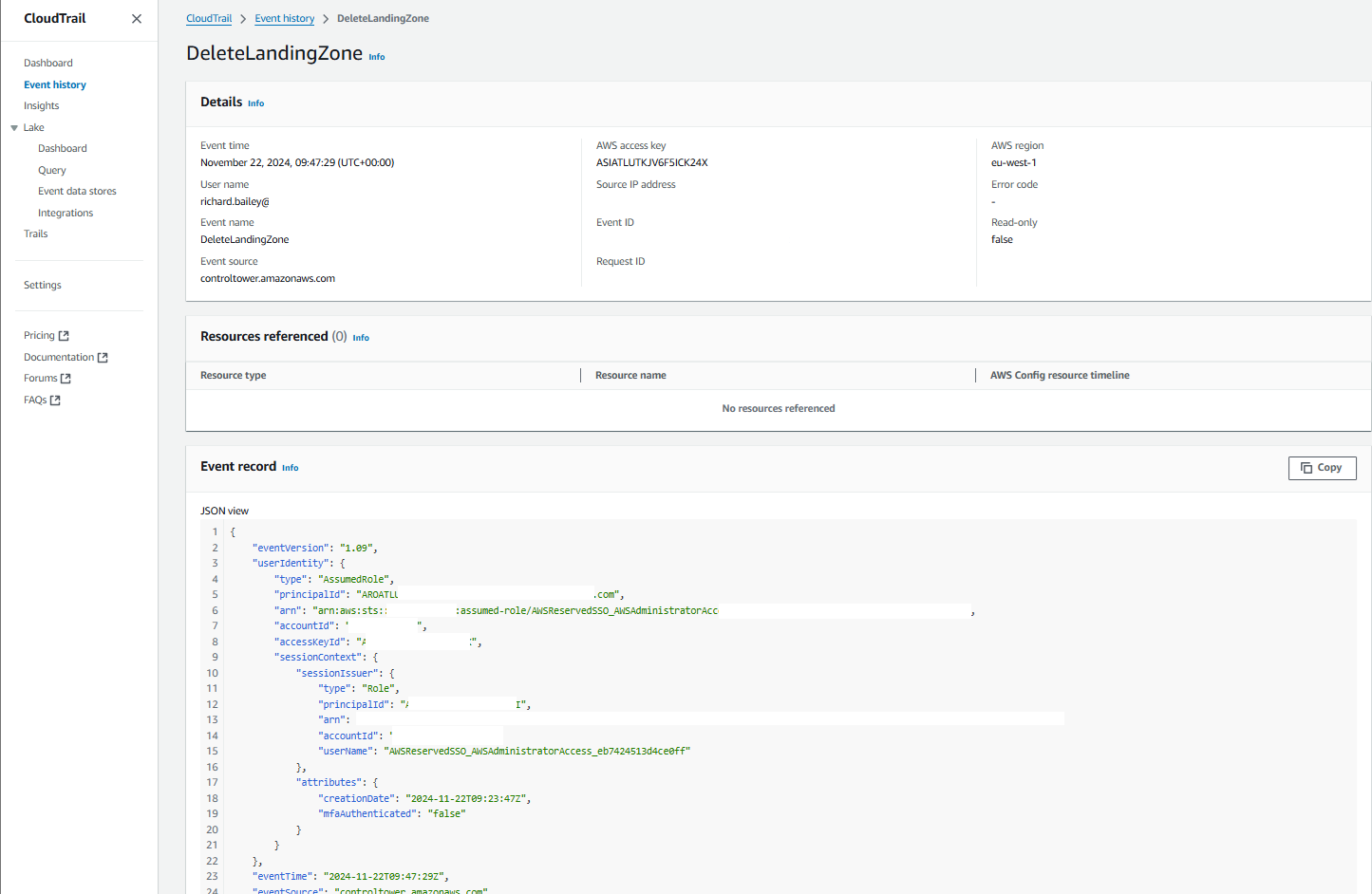Click the Forums external link icon
Image resolution: width=1372 pixels, height=894 pixels.
tap(66, 379)
